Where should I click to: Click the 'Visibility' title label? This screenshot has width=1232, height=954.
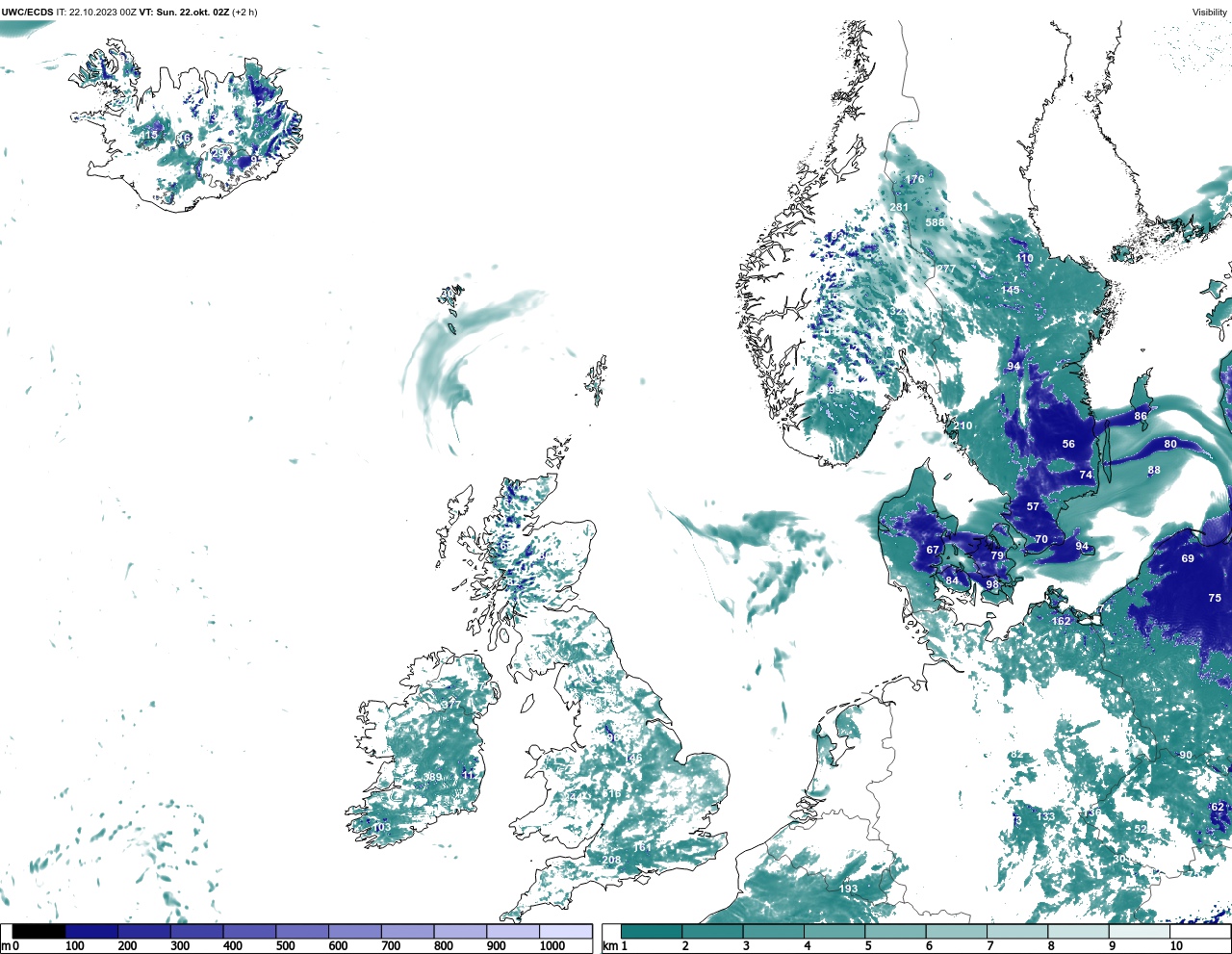1209,13
